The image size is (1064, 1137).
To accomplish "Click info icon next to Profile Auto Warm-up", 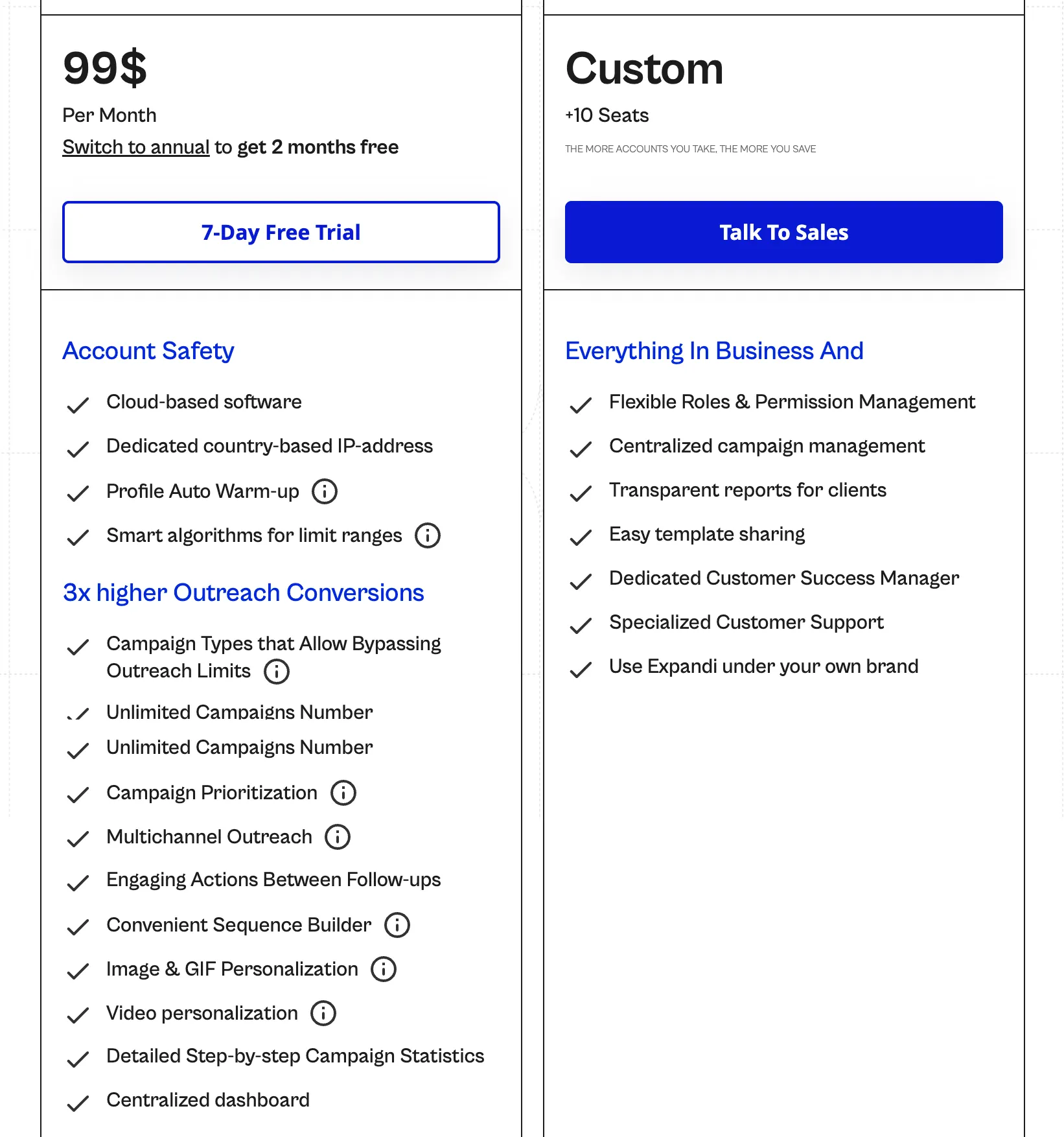I will 325,491.
